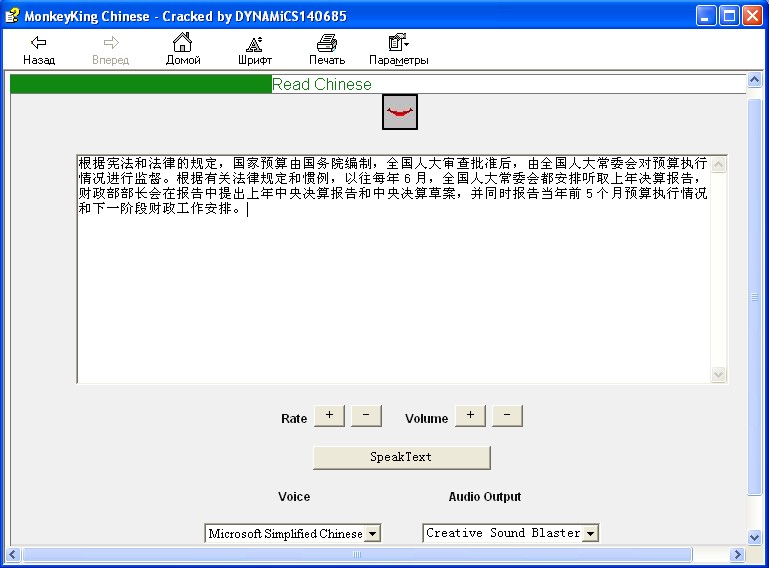
Task: Print using the Печать printer icon
Action: (327, 49)
